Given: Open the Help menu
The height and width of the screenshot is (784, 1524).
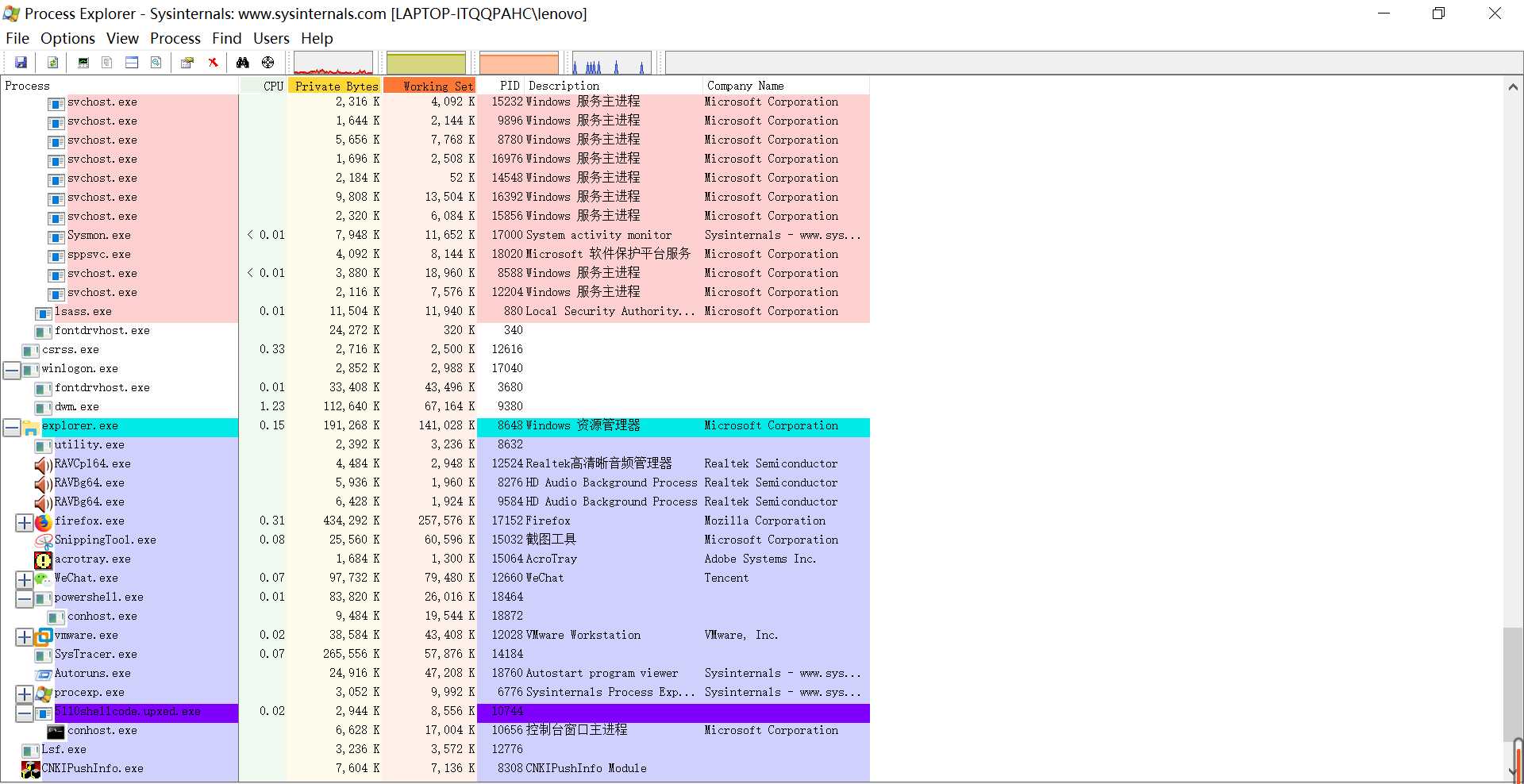Looking at the screenshot, I should click(317, 38).
